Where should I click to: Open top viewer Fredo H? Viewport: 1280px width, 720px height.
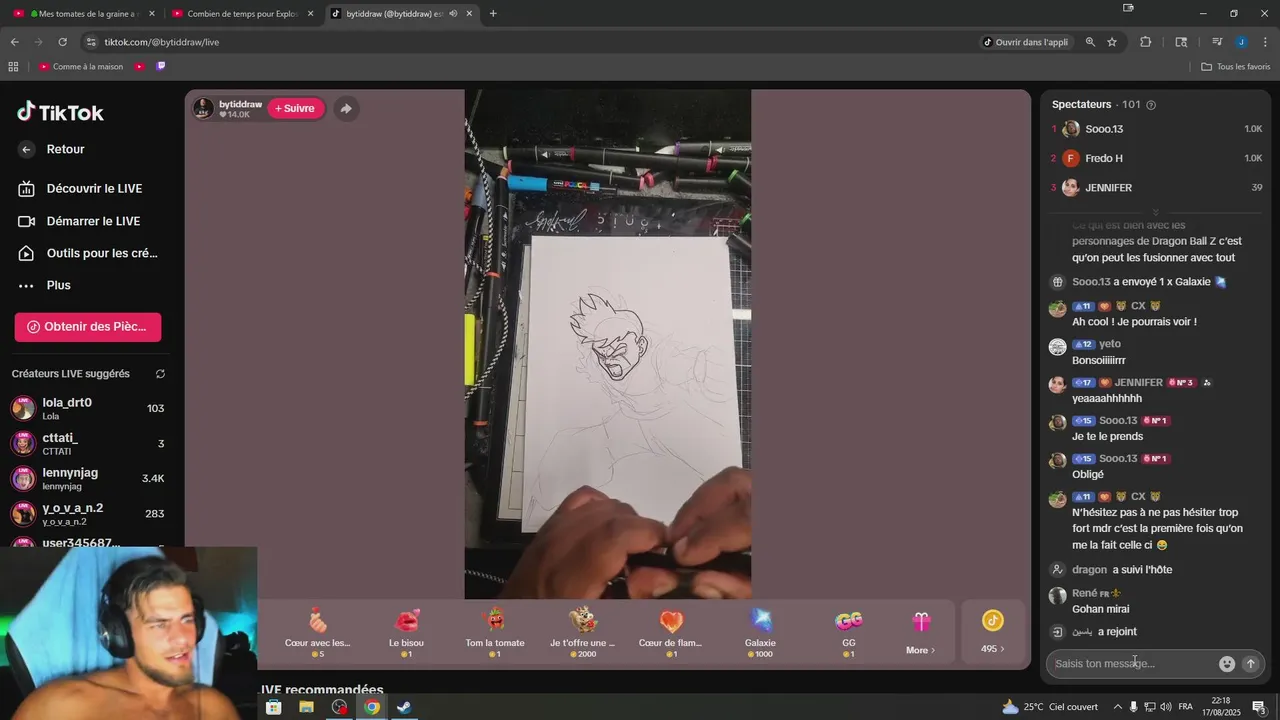pos(1157,158)
